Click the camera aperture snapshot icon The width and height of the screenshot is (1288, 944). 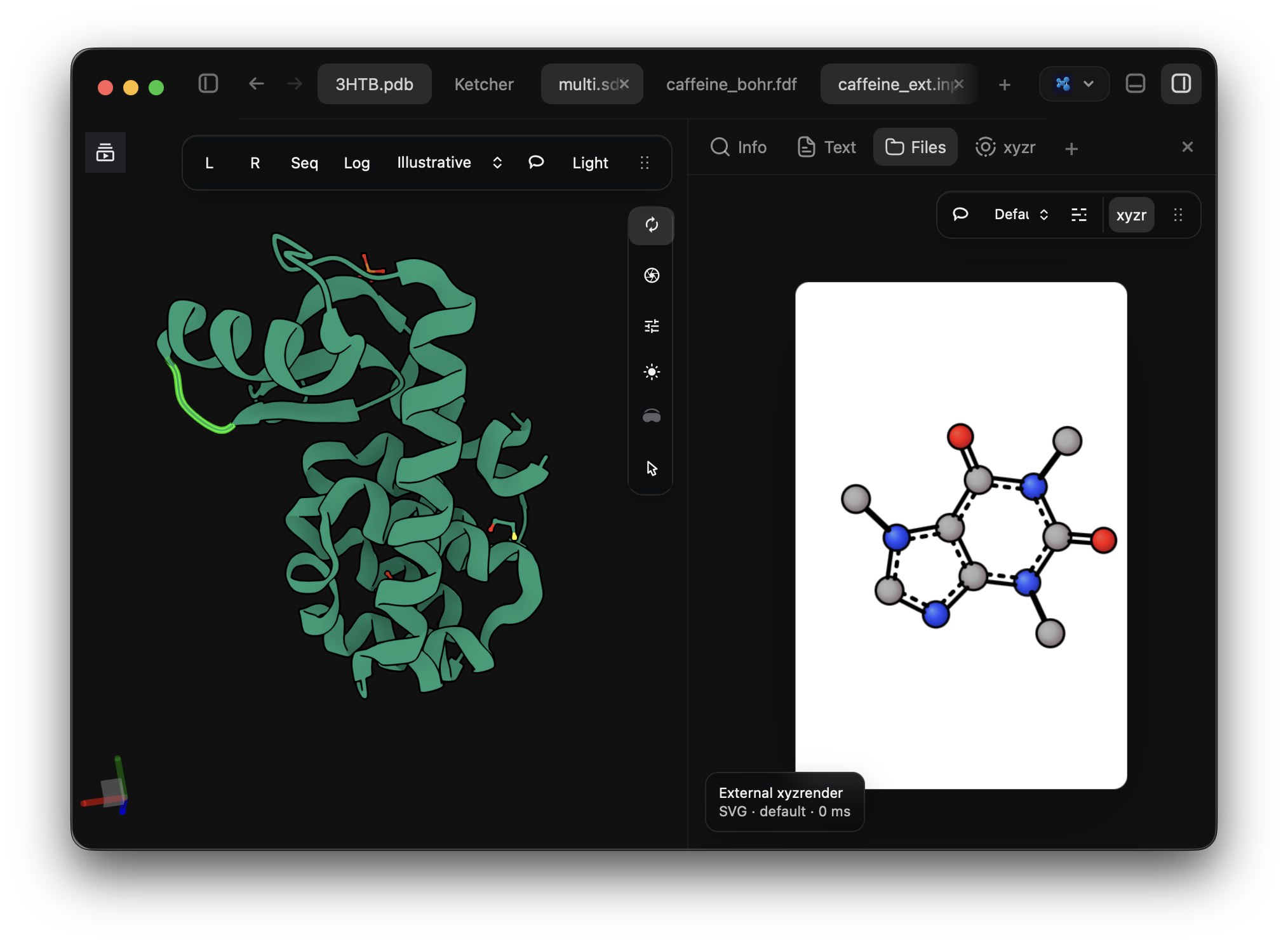click(x=651, y=275)
